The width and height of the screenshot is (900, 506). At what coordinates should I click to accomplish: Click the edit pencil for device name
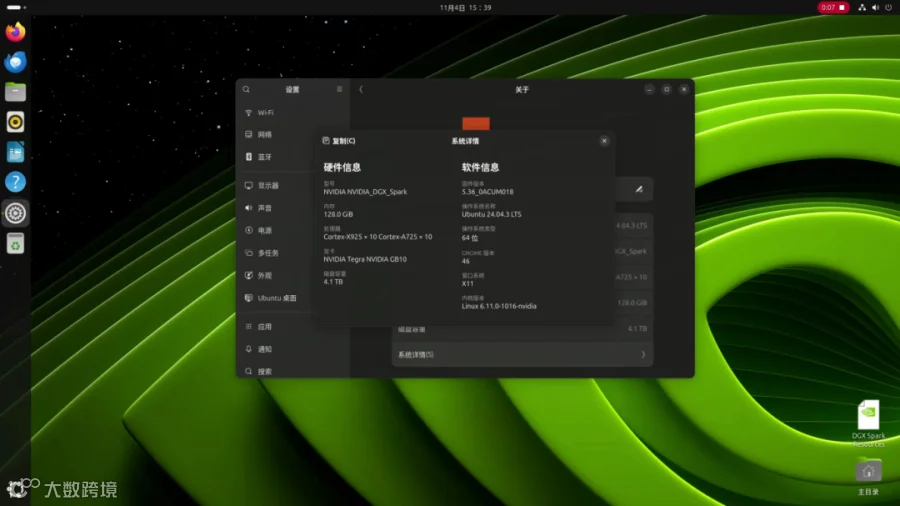[639, 189]
